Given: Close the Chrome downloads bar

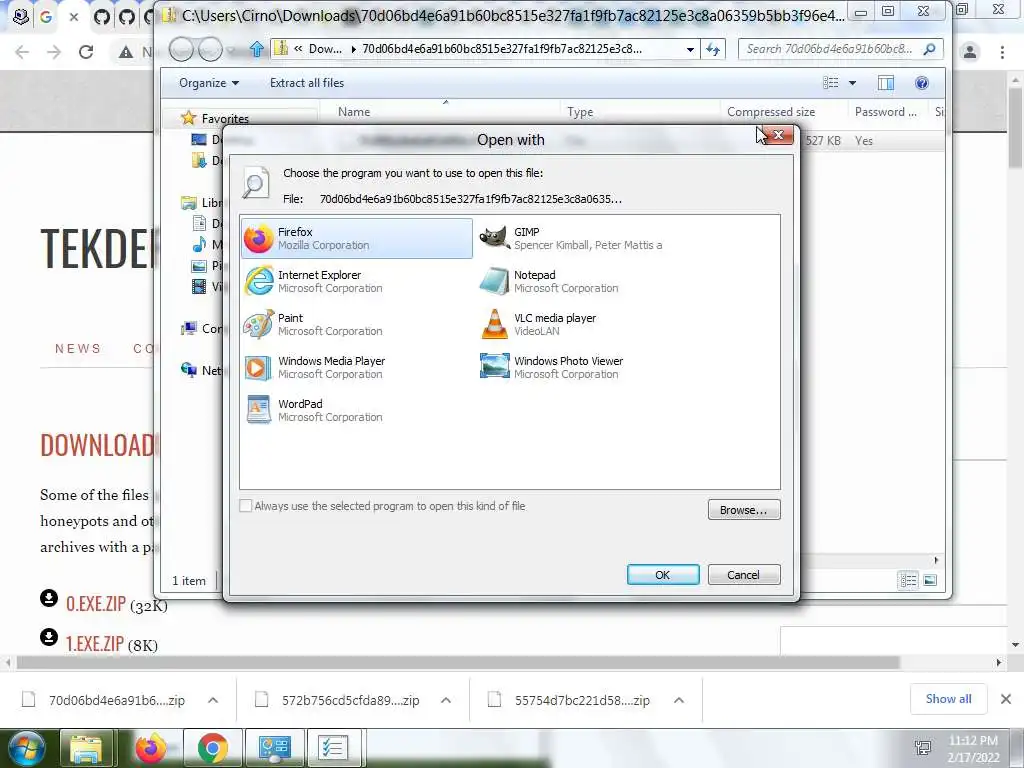Looking at the screenshot, I should (x=1006, y=699).
